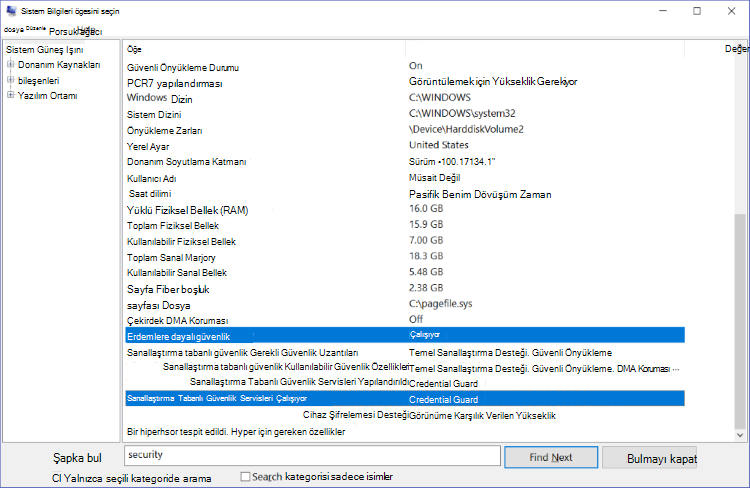Image resolution: width=750 pixels, height=488 pixels.
Task: Select the Yüklü Fiziksel Bellek (RAM) row
Action: [405, 210]
